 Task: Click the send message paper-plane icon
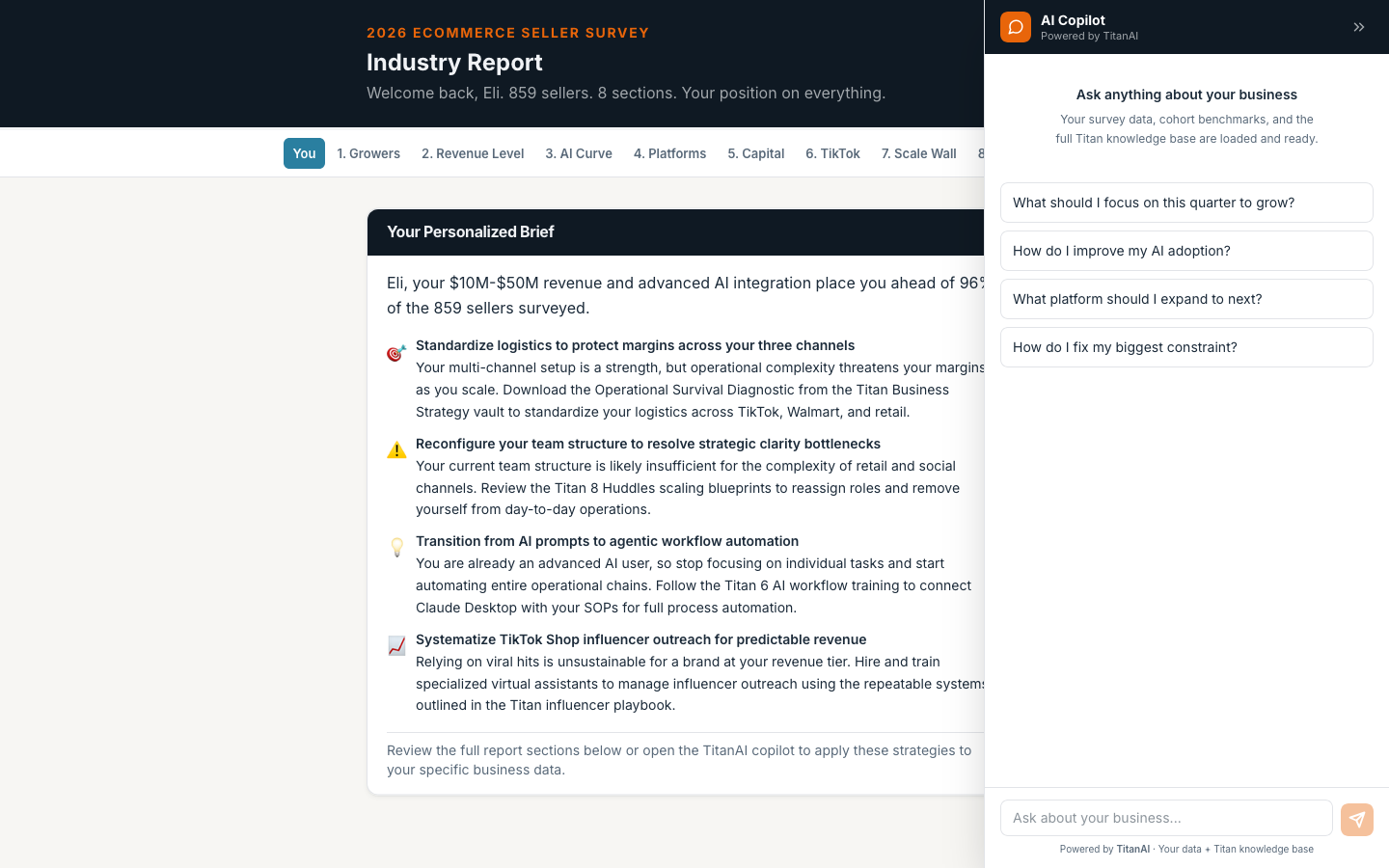[1357, 818]
